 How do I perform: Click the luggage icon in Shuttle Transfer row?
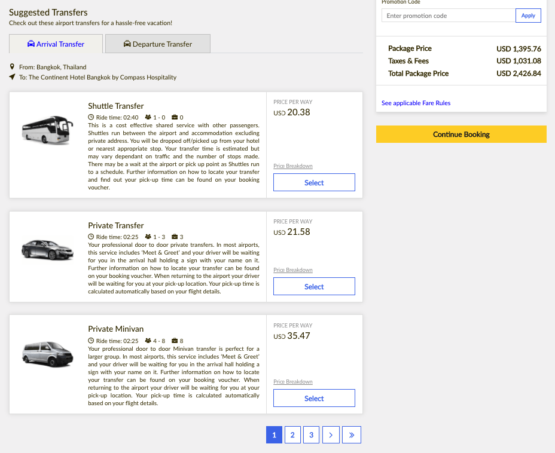175,117
